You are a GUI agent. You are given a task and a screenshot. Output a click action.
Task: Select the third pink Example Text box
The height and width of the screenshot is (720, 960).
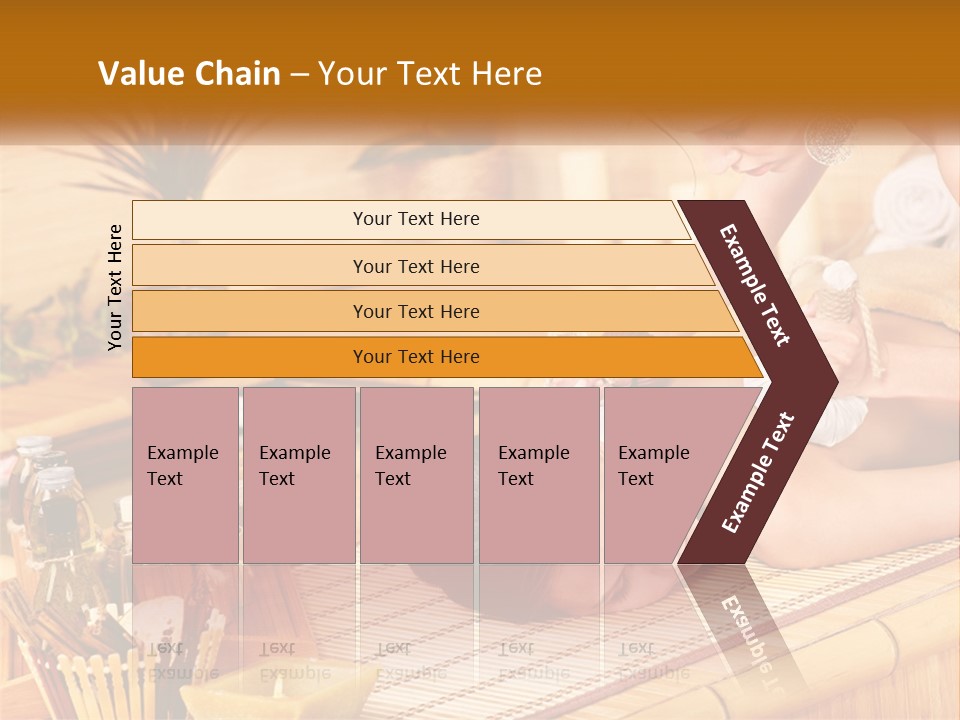coord(417,475)
